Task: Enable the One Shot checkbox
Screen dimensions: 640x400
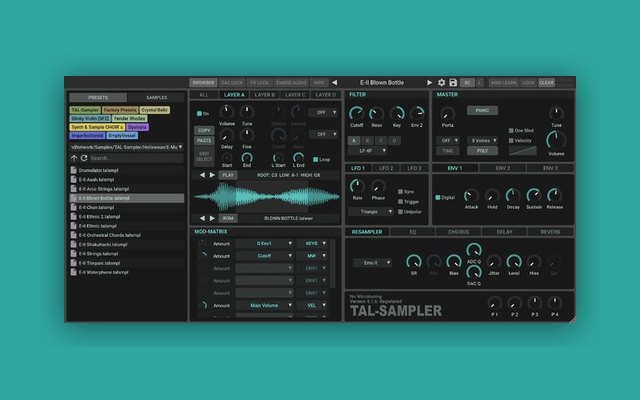Action: tap(511, 131)
